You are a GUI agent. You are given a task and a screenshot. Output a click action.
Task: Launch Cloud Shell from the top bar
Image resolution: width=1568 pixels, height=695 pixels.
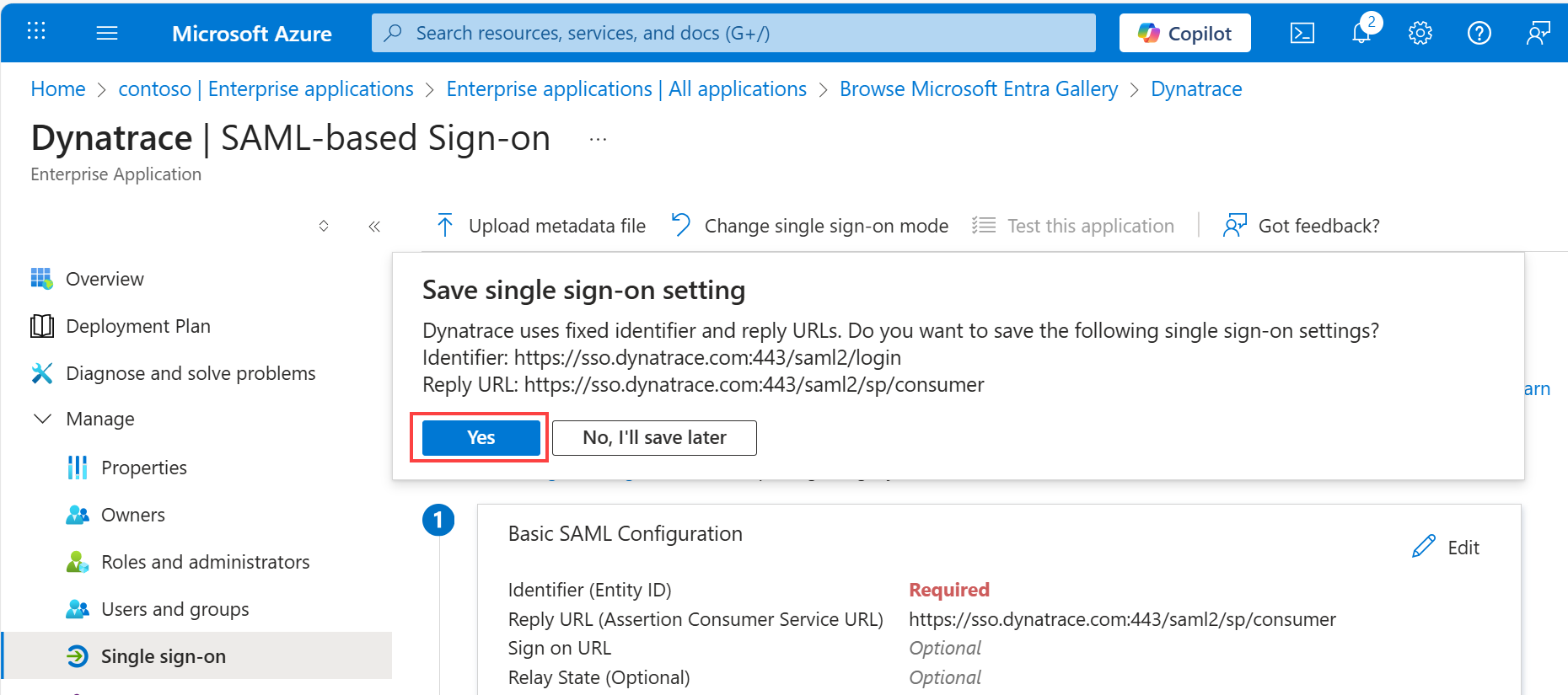(x=1302, y=33)
